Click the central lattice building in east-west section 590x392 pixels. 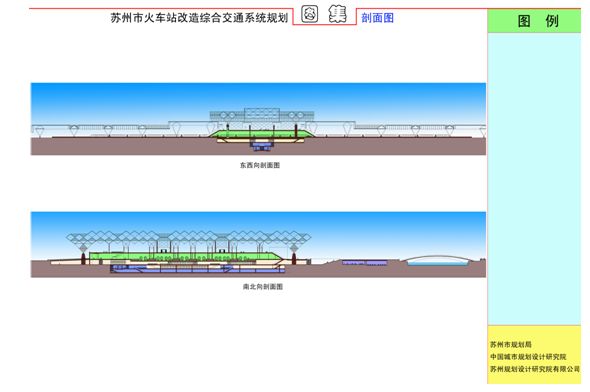tap(262, 115)
